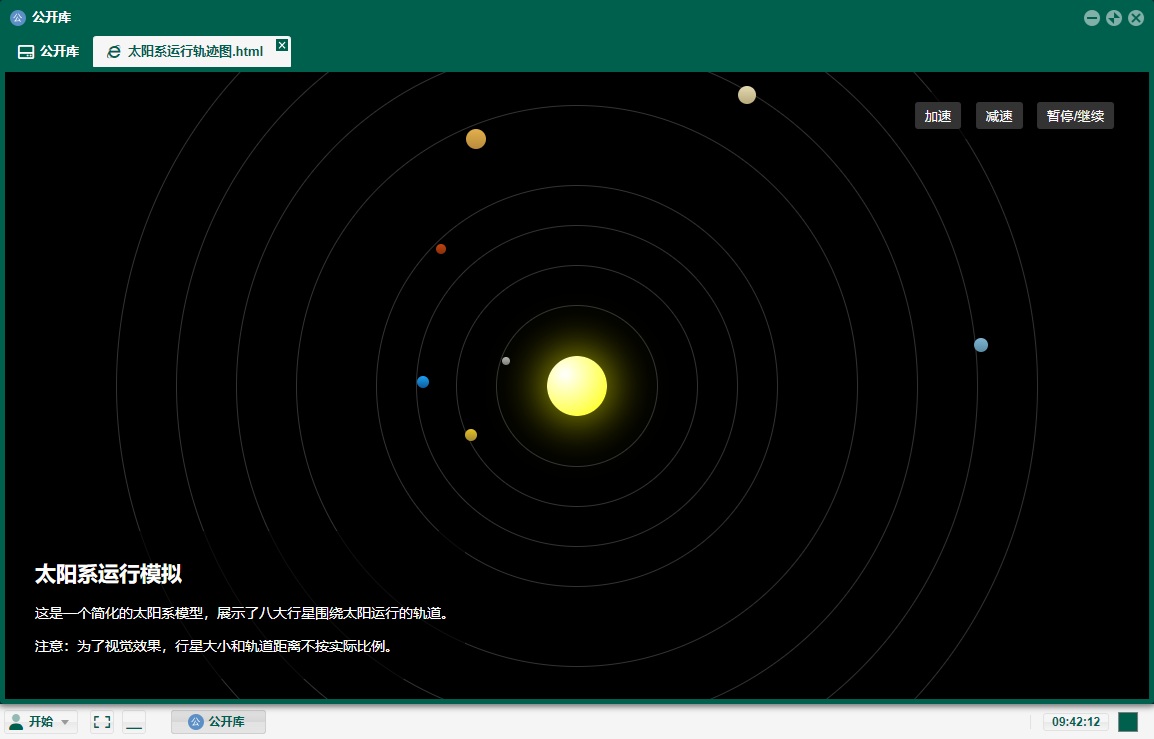Expand the 开始 start menu dropdown arrow
The height and width of the screenshot is (739, 1154).
(65, 722)
